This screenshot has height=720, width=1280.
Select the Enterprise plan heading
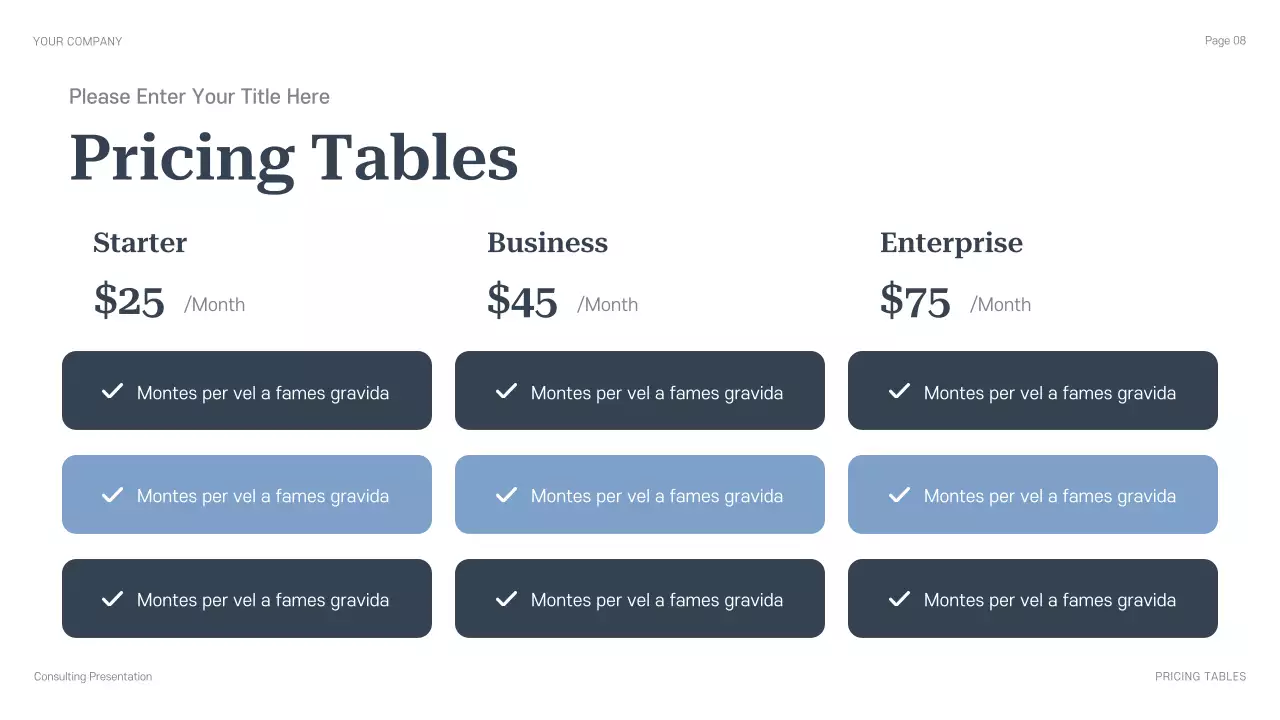(951, 243)
